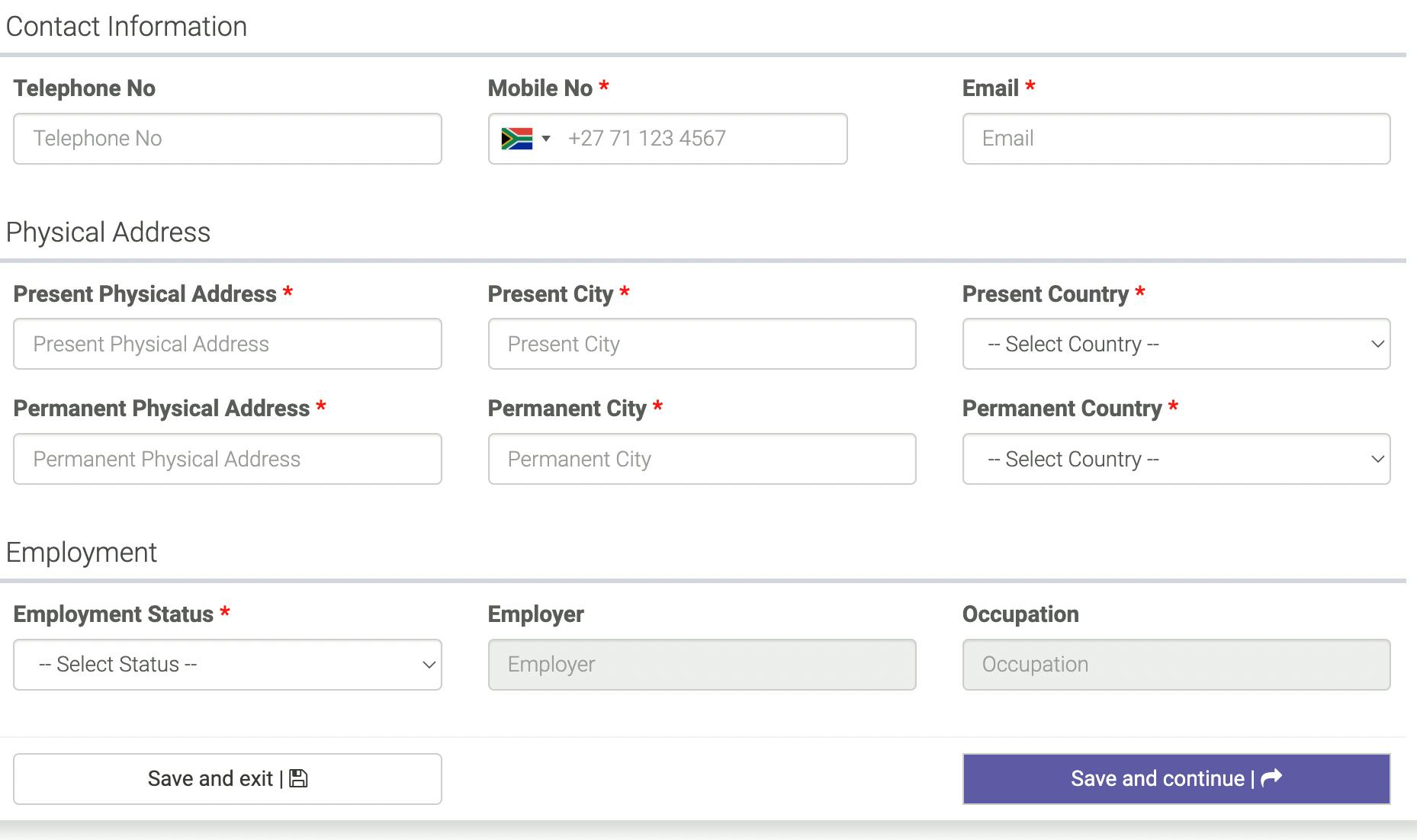The image size is (1417, 840).
Task: Expand the Permanent Country select list
Action: [1176, 459]
